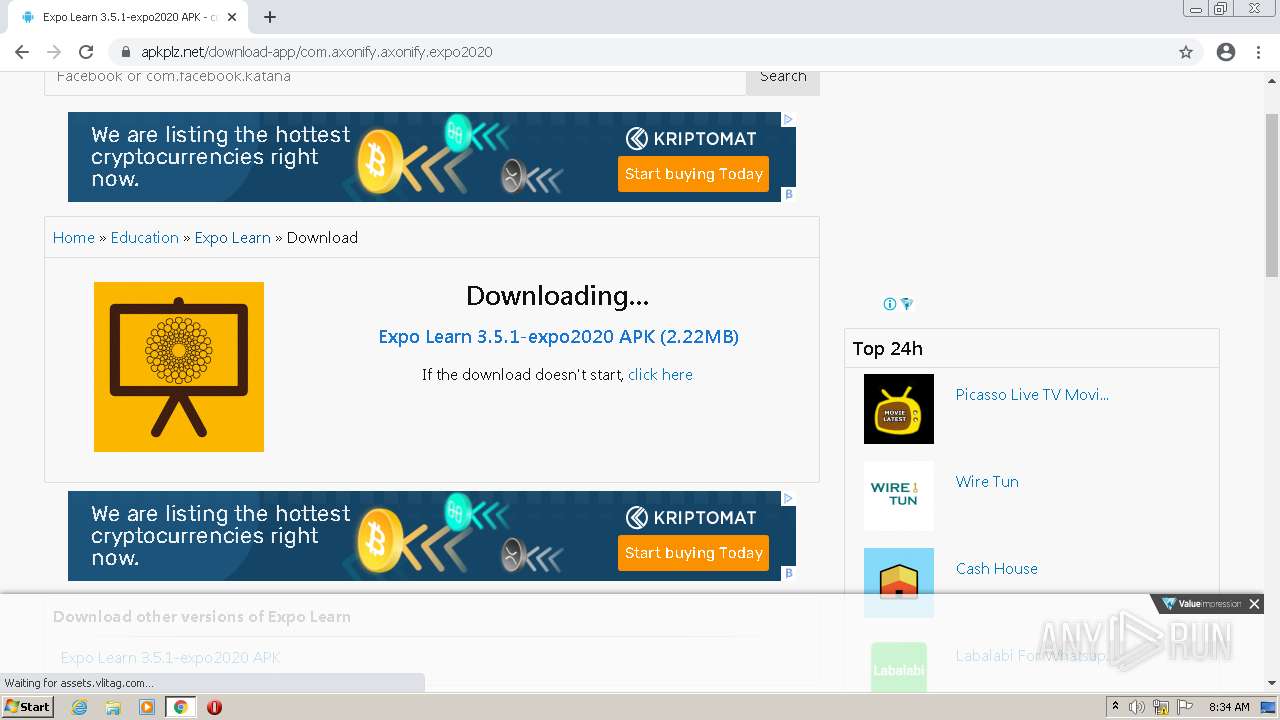The image size is (1280, 720).
Task: Open the Action Center flag icon
Action: pos(1185,707)
